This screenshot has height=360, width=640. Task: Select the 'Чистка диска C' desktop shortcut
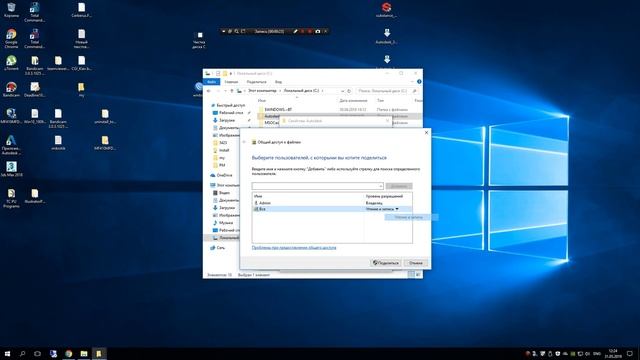[199, 40]
